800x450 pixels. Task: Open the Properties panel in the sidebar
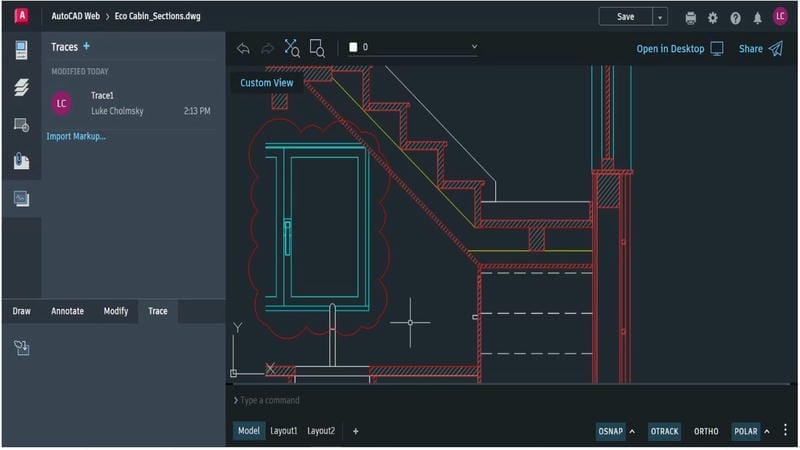pos(21,50)
